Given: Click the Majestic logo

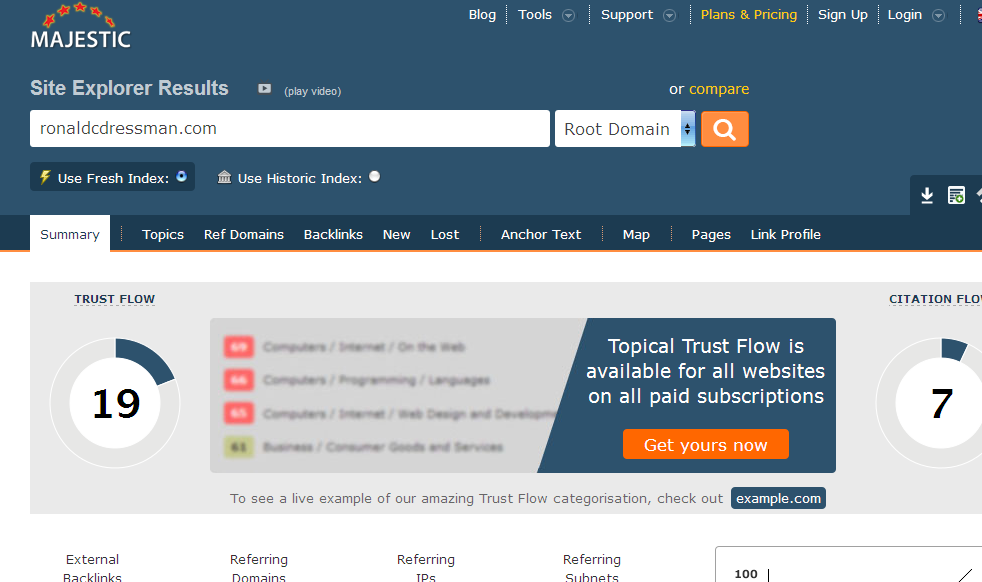Looking at the screenshot, I should click(80, 26).
